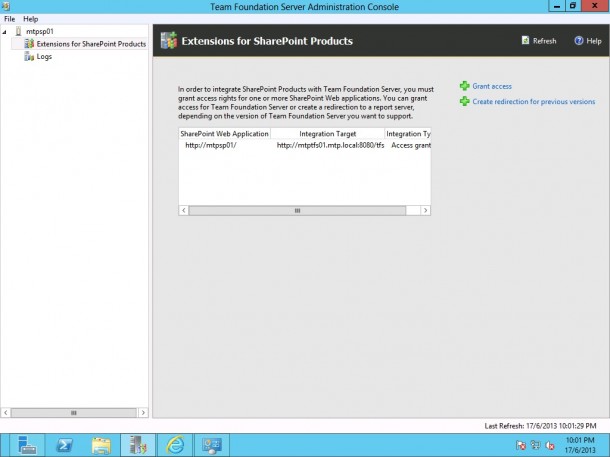The height and width of the screenshot is (457, 610).
Task: Open File Explorer from taskbar
Action: pyautogui.click(x=101, y=445)
